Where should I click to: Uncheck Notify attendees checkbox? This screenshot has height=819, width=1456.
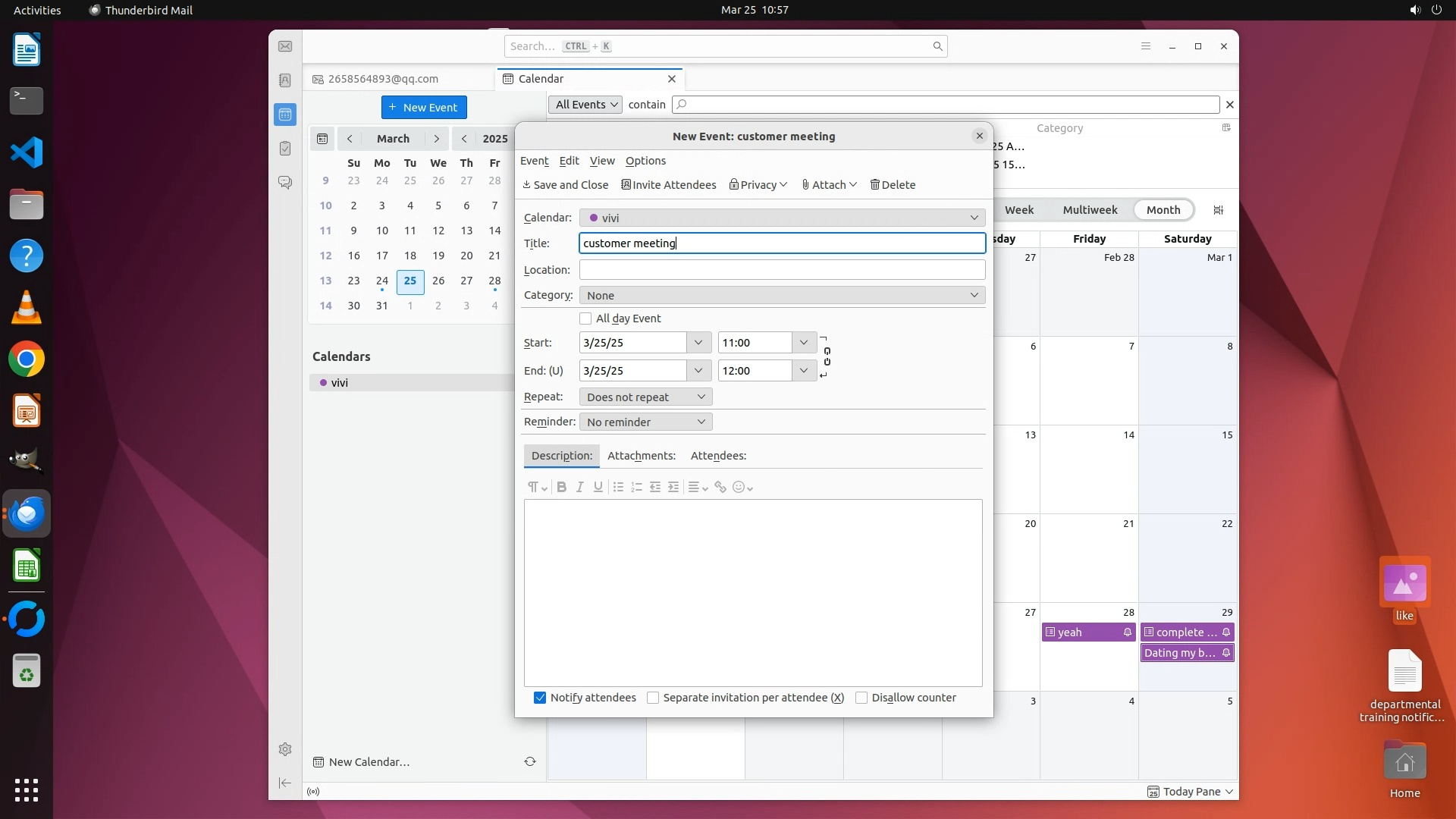pyautogui.click(x=540, y=698)
